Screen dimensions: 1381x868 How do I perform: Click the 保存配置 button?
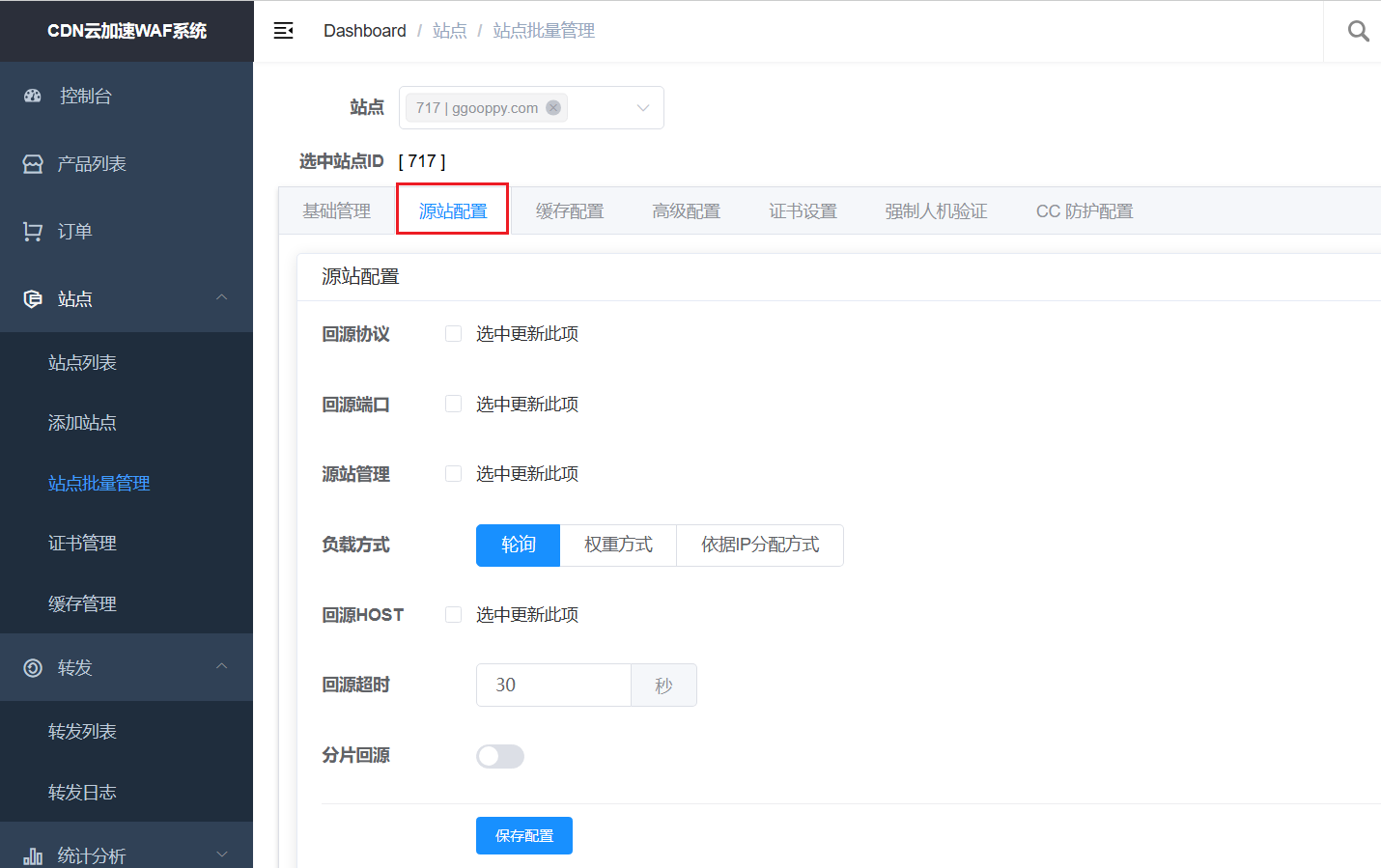click(x=524, y=836)
